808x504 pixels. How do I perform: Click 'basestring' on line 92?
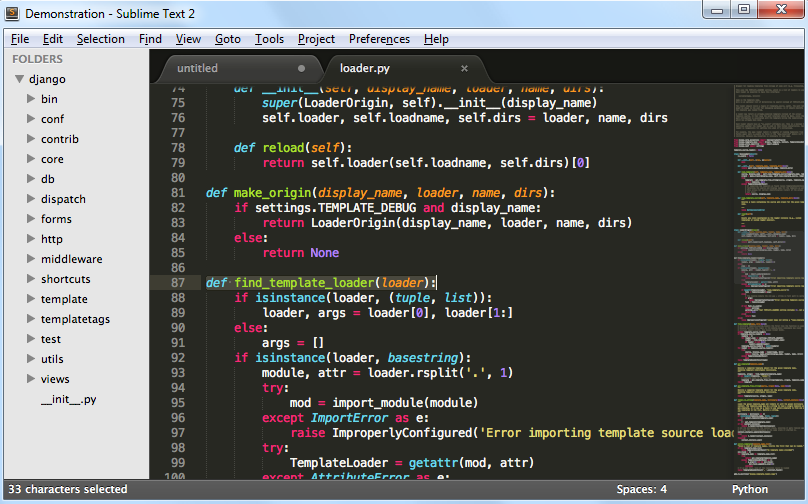point(423,357)
